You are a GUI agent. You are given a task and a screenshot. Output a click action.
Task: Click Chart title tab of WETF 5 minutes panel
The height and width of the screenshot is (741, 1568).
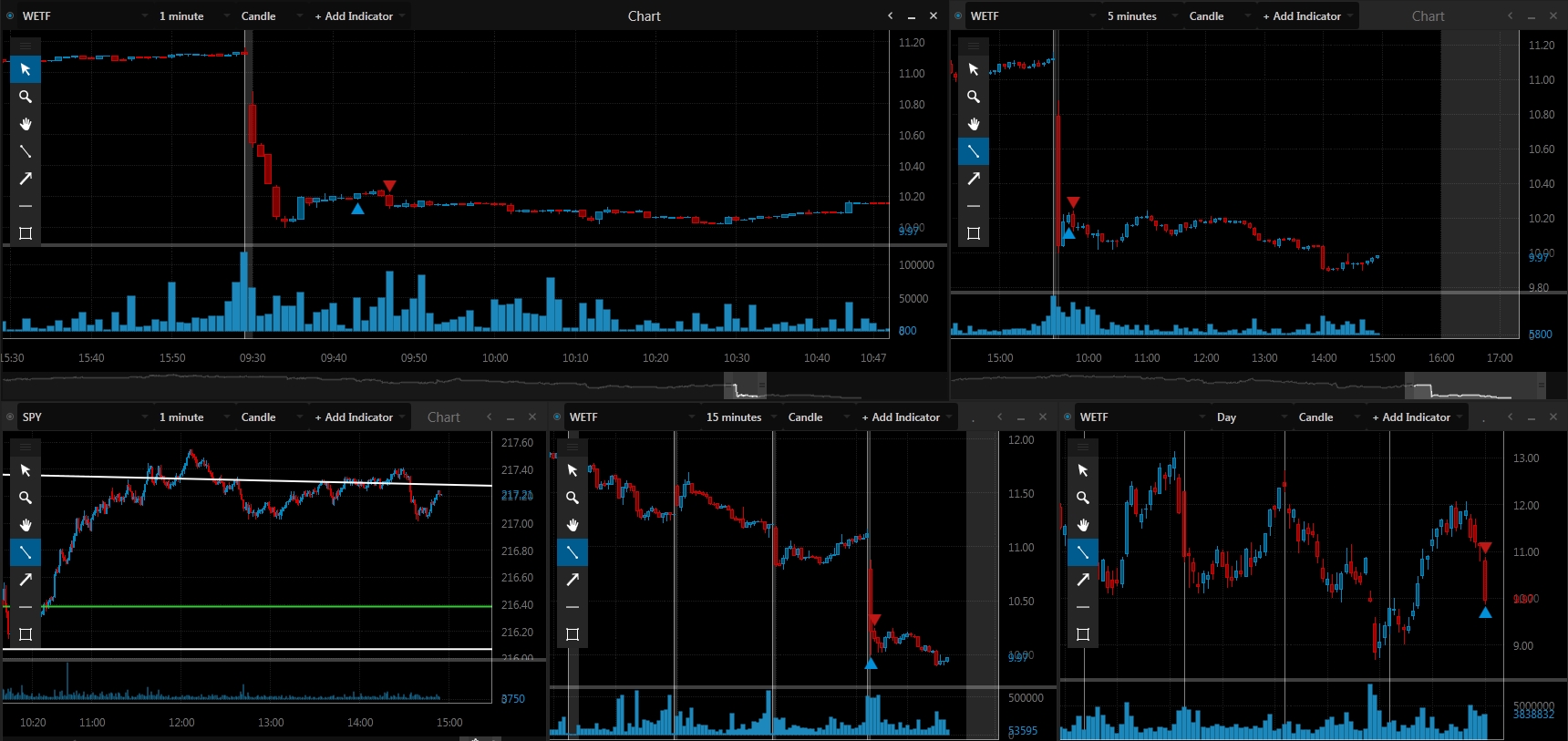coord(1428,16)
